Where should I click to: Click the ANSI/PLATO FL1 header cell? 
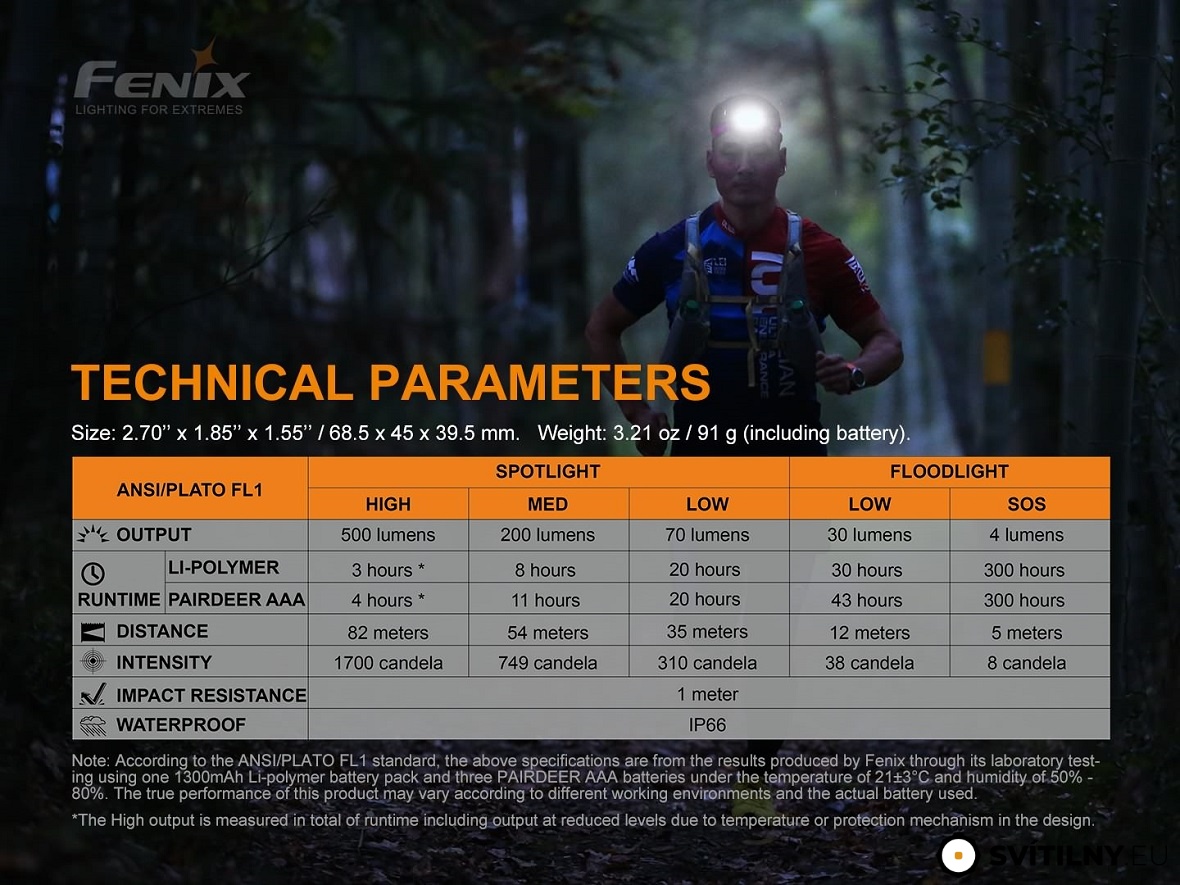tap(190, 489)
